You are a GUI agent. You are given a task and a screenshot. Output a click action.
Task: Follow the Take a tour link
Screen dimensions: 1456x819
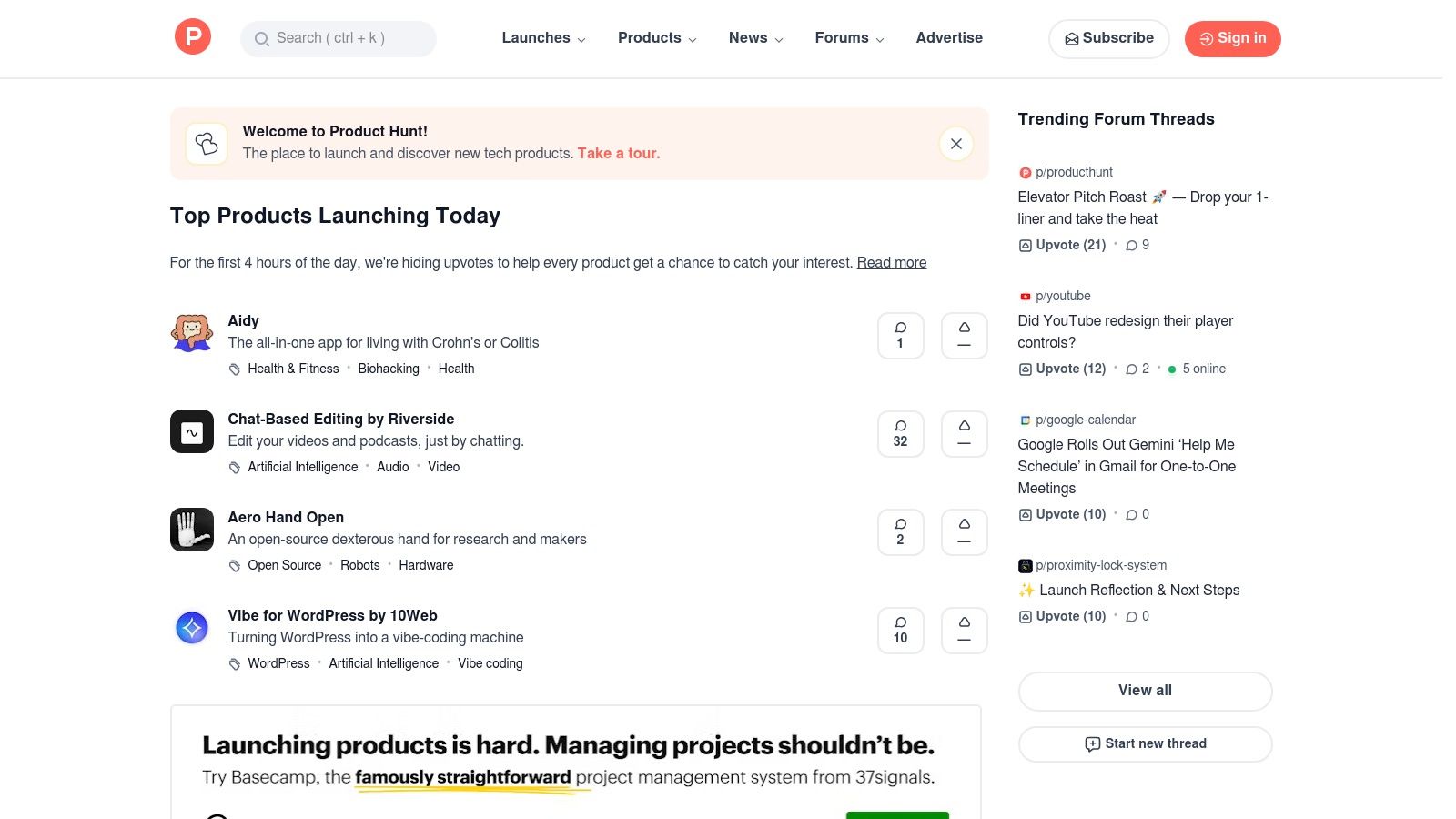tap(619, 153)
